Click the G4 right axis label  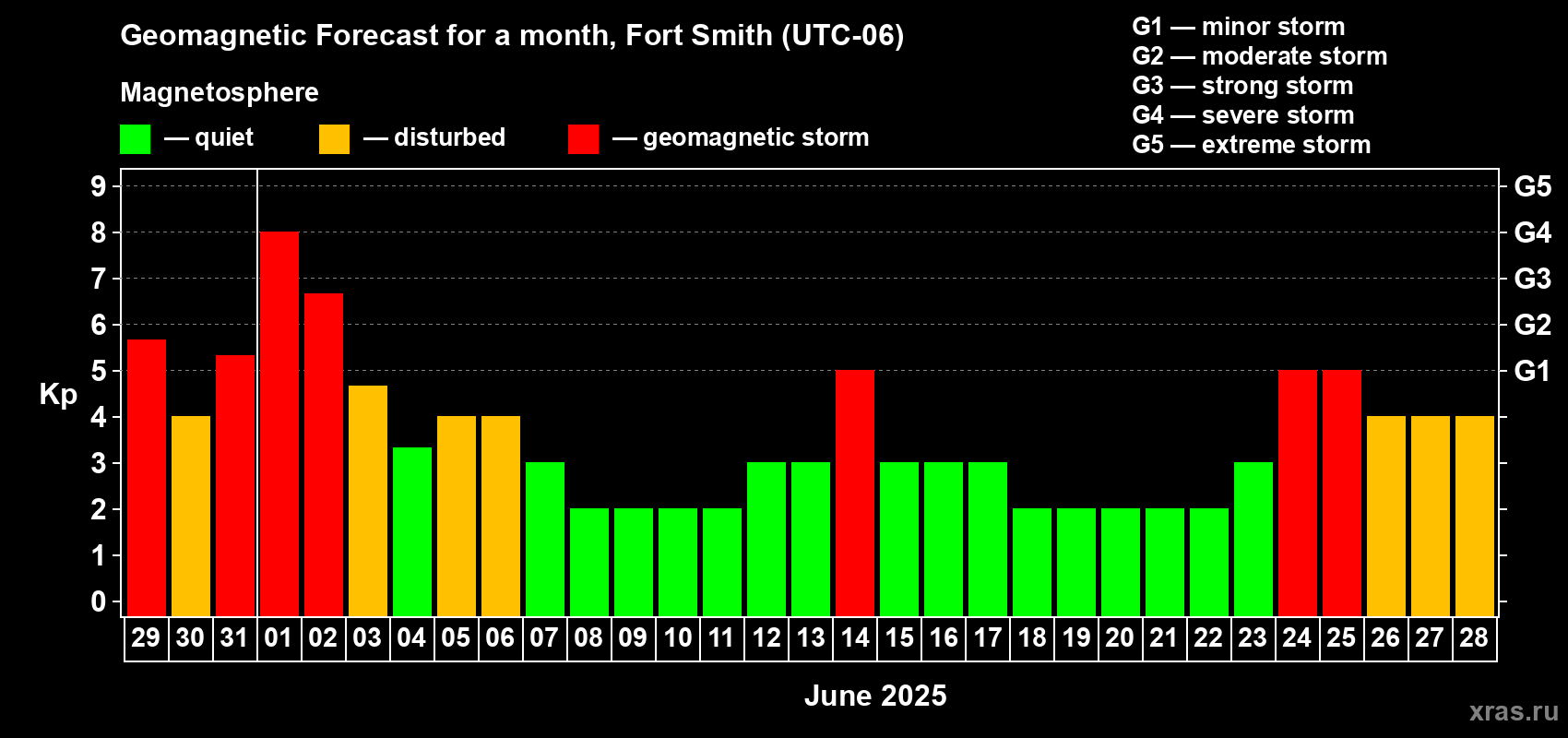coord(1532,232)
